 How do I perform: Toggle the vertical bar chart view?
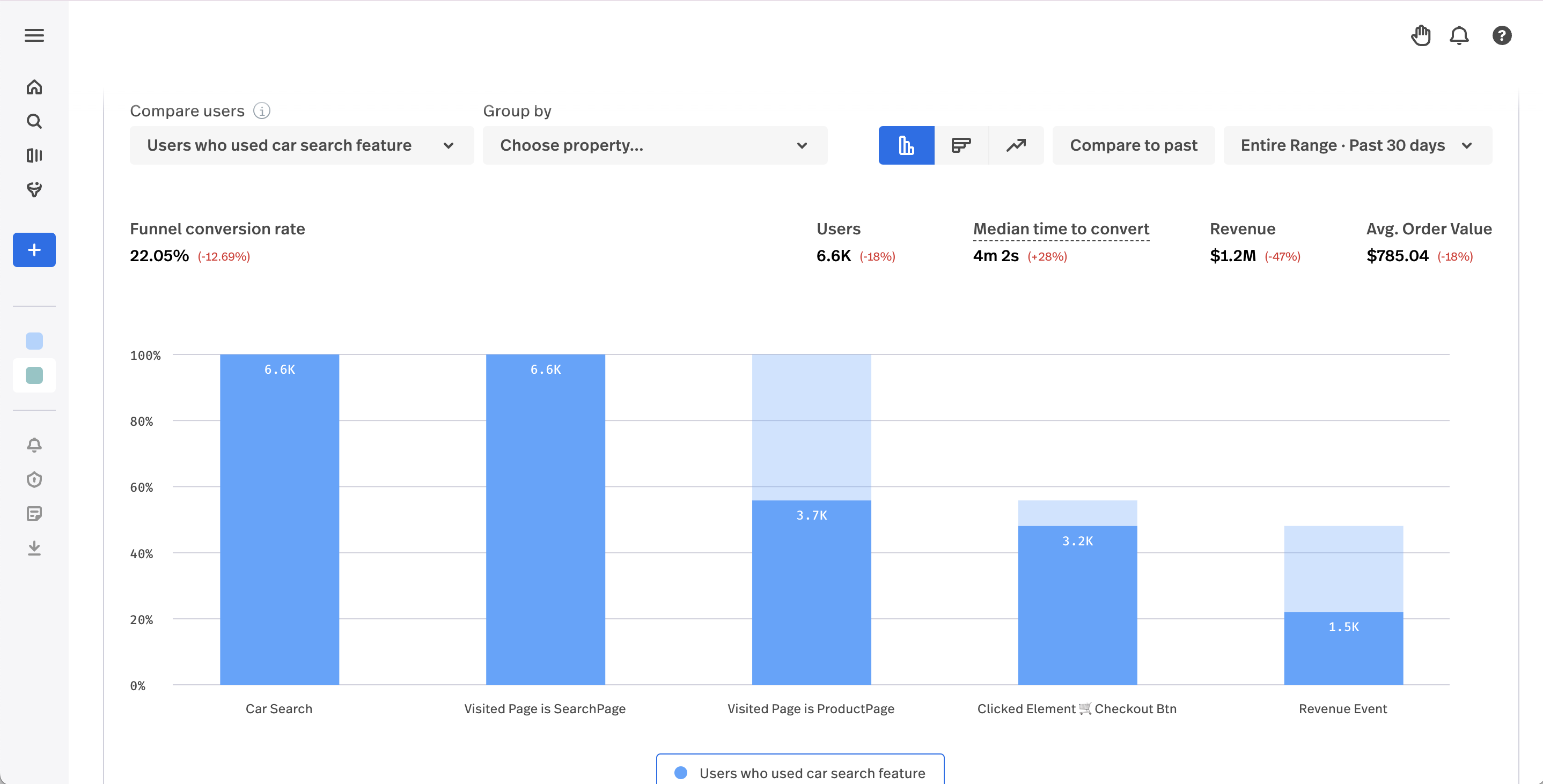coord(906,145)
